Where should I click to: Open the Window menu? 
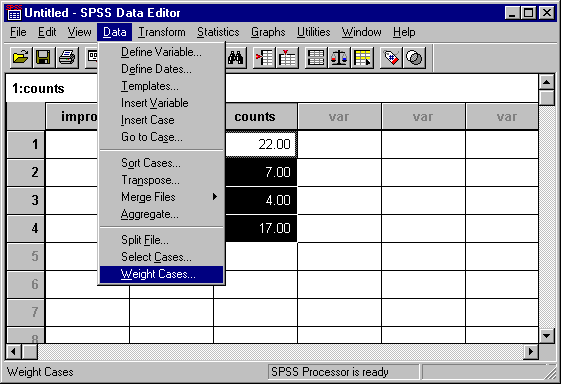tap(361, 32)
